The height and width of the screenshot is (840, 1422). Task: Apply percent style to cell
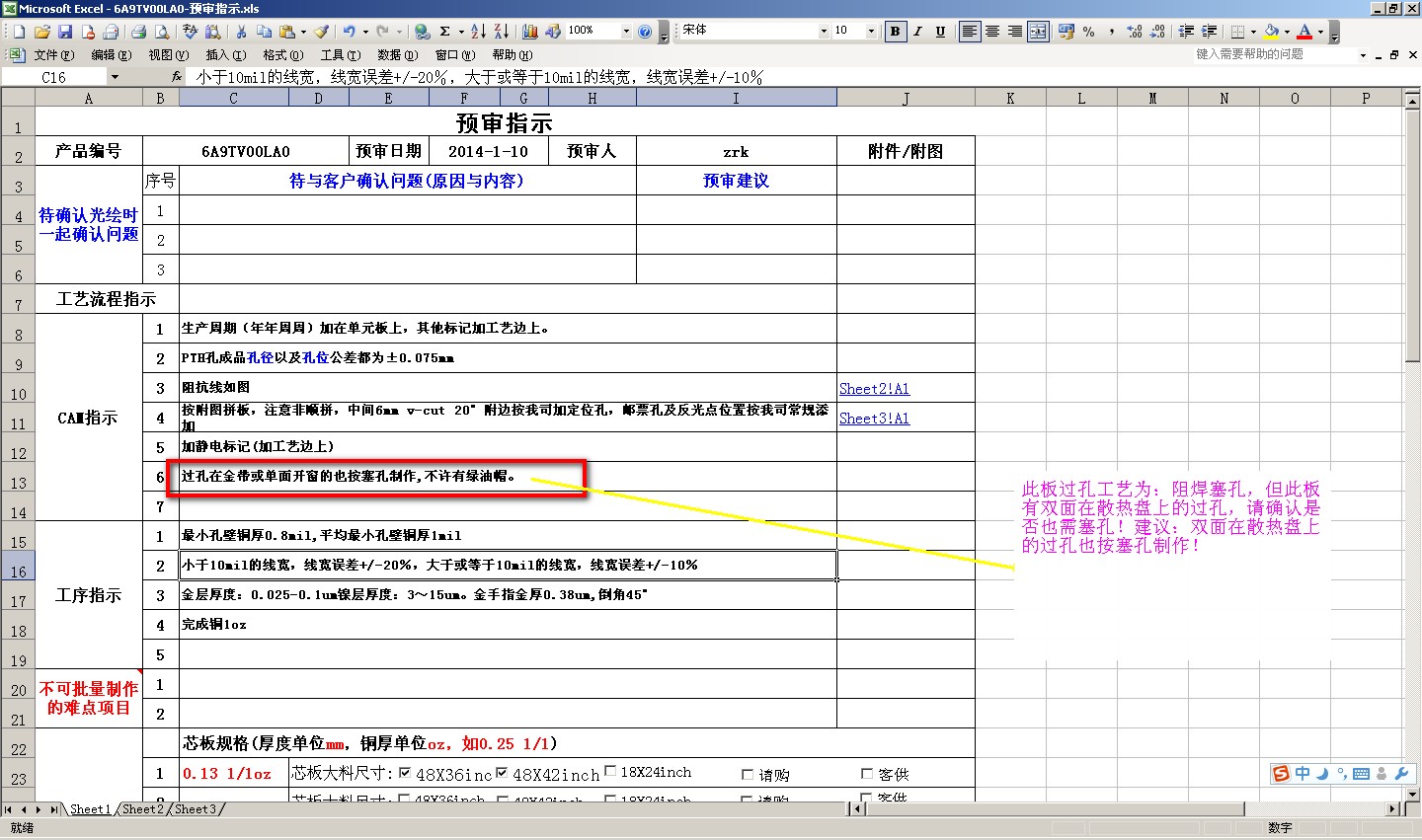[x=1088, y=32]
